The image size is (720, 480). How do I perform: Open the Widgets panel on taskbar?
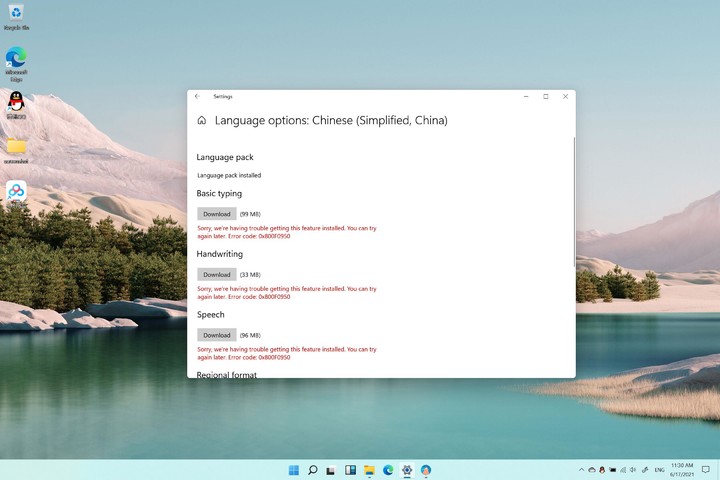coord(351,470)
